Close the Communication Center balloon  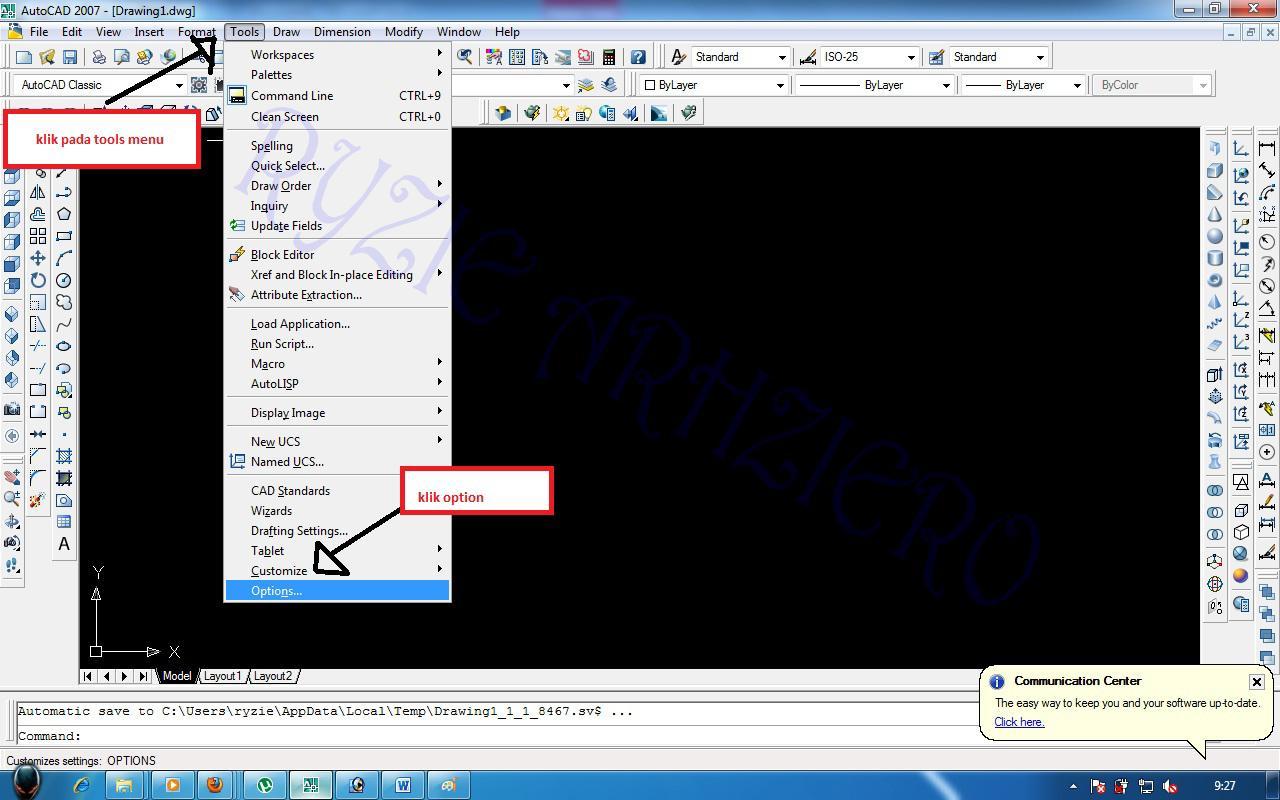pyautogui.click(x=1257, y=682)
